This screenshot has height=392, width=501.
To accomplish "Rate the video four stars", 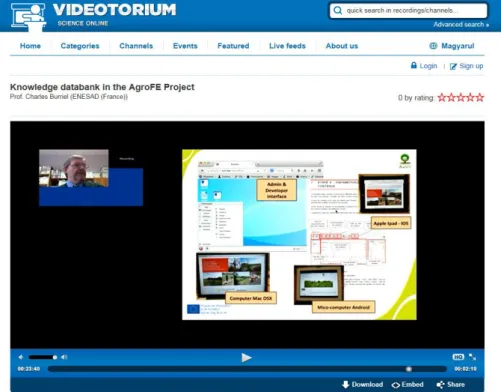I will tap(470, 98).
